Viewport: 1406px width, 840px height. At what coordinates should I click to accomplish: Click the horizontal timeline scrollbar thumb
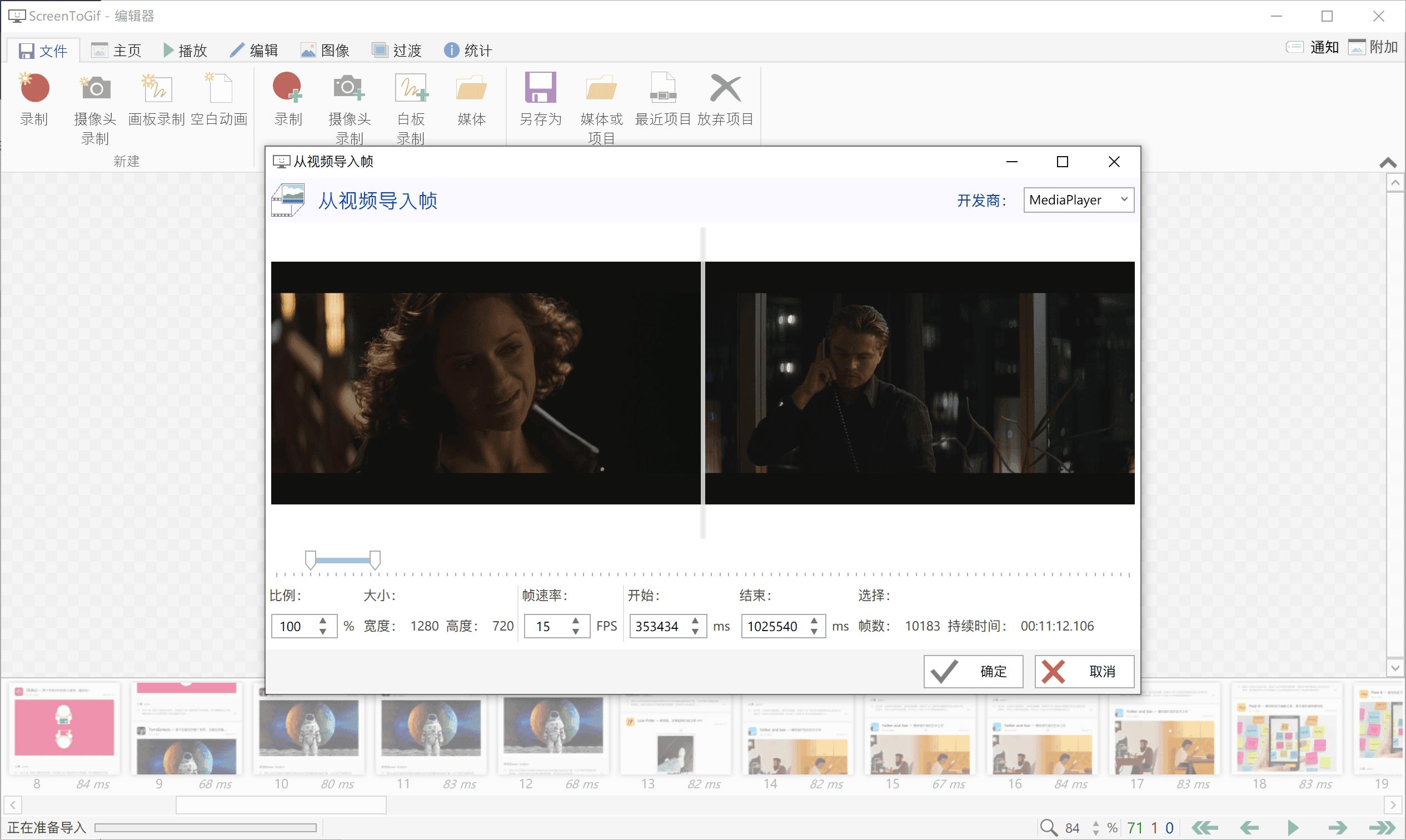click(x=281, y=805)
